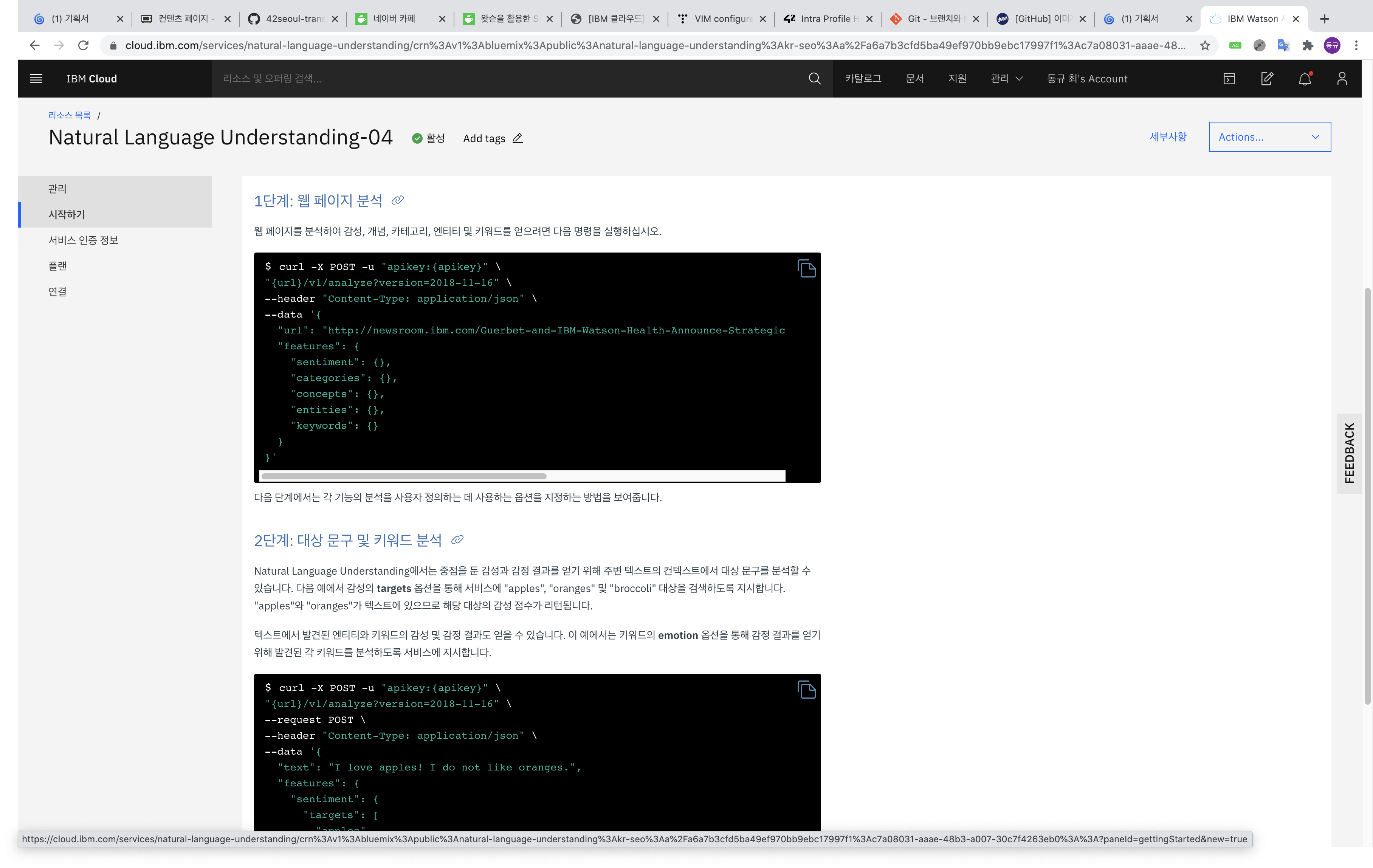Click the horizontal scrollbar of first code block
Image resolution: width=1373 pixels, height=868 pixels.
pyautogui.click(x=404, y=476)
